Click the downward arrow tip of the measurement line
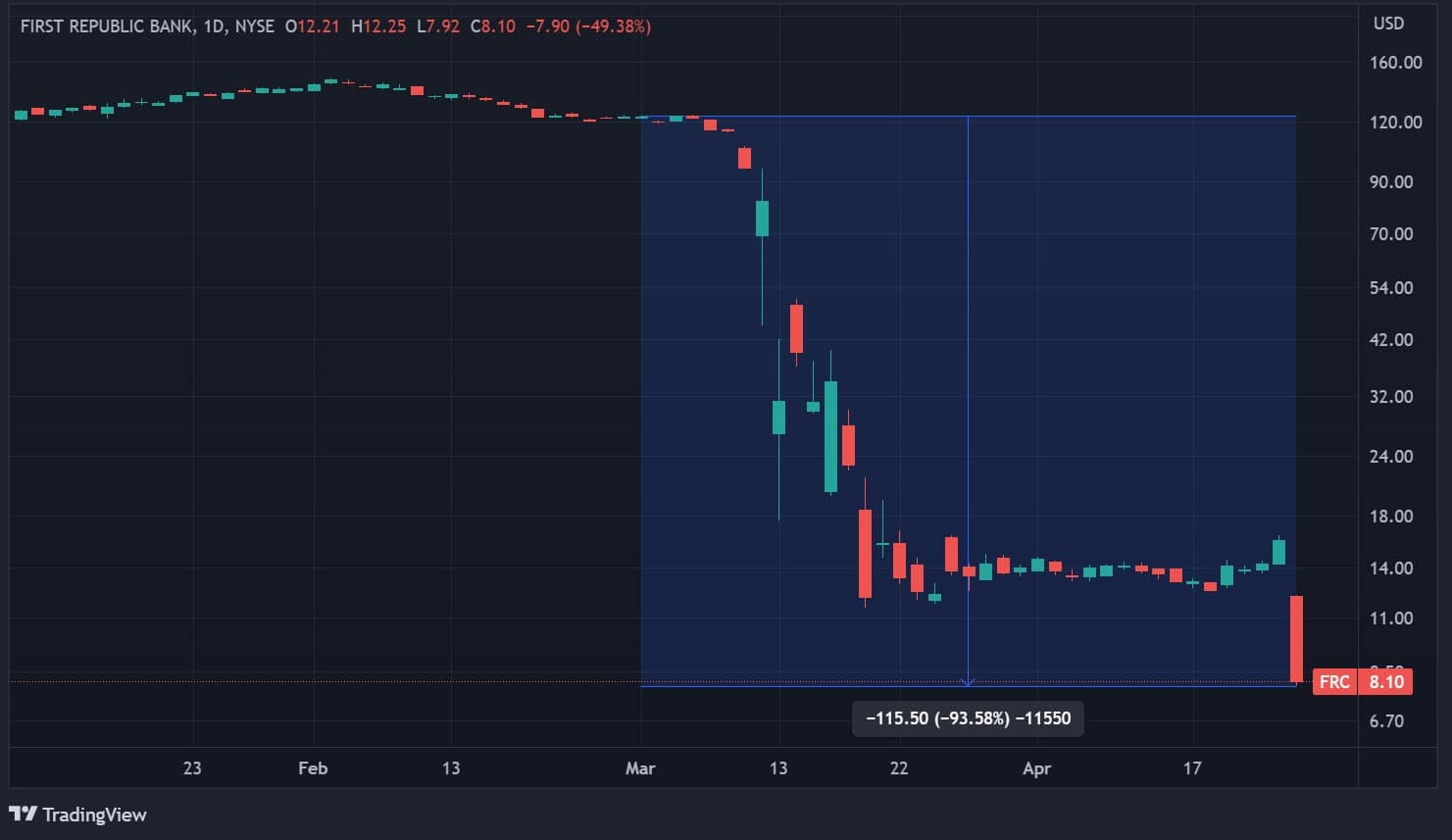 coord(969,682)
